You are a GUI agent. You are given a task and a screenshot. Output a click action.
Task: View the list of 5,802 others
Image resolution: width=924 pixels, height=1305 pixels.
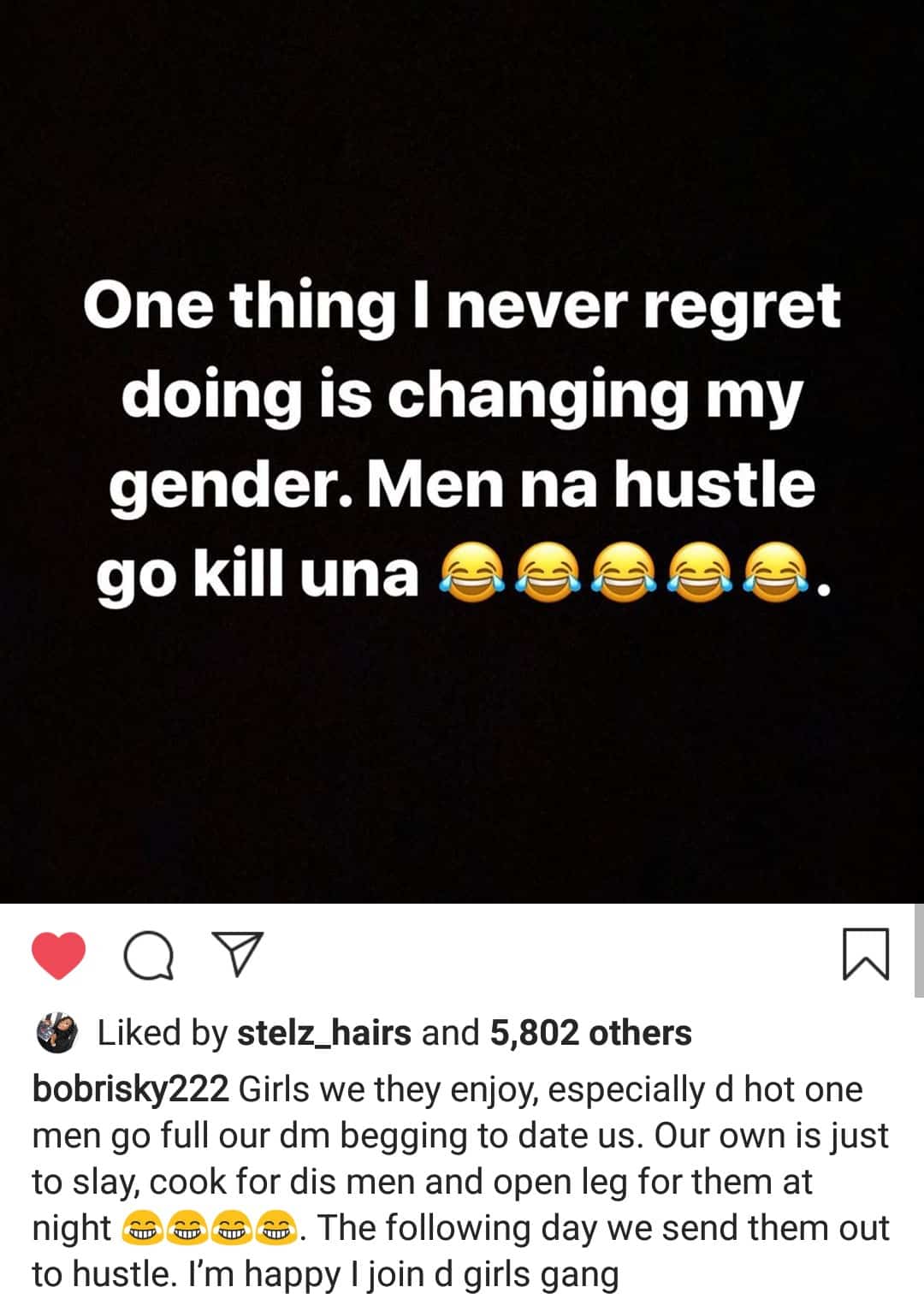click(x=590, y=1033)
